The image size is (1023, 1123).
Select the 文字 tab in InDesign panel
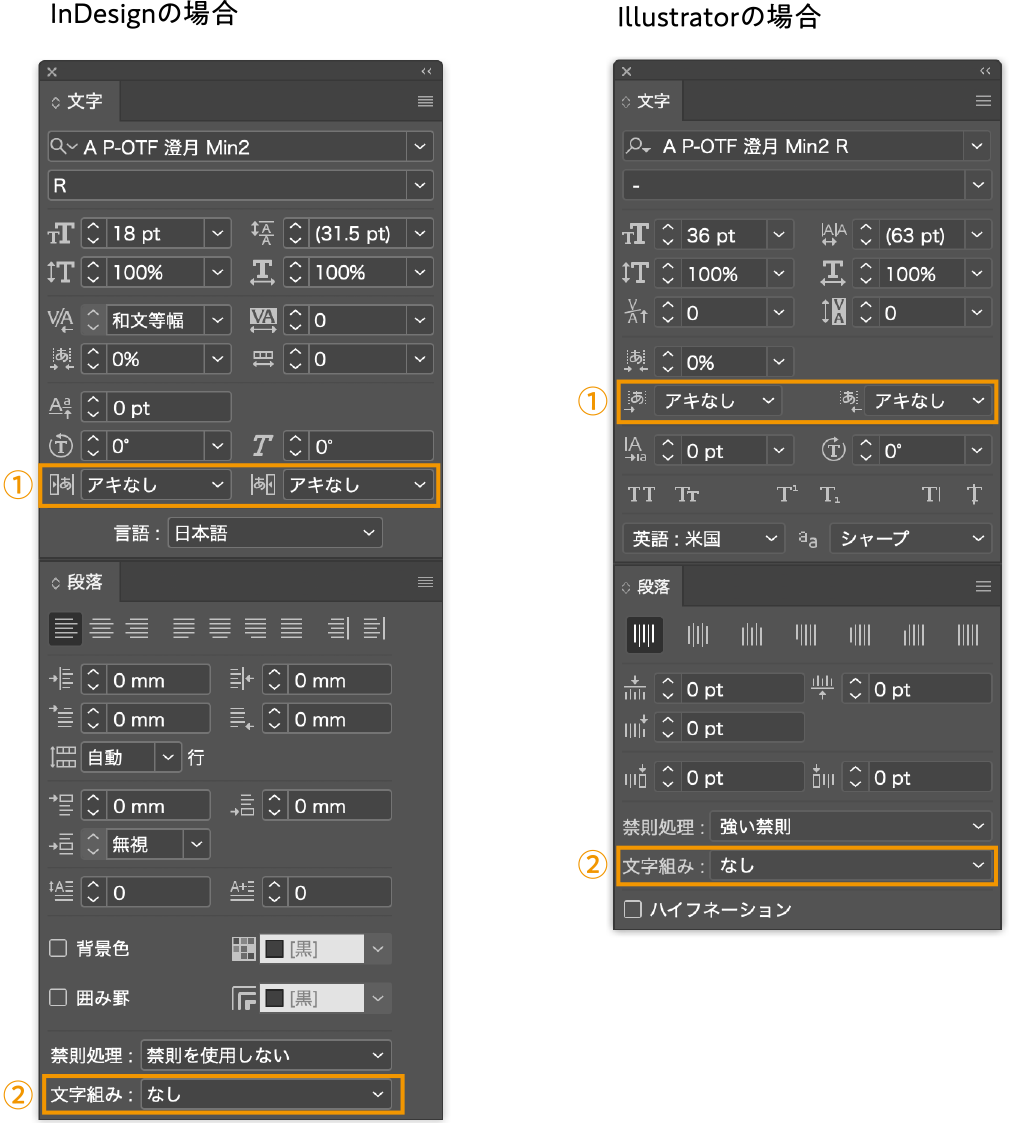click(79, 102)
